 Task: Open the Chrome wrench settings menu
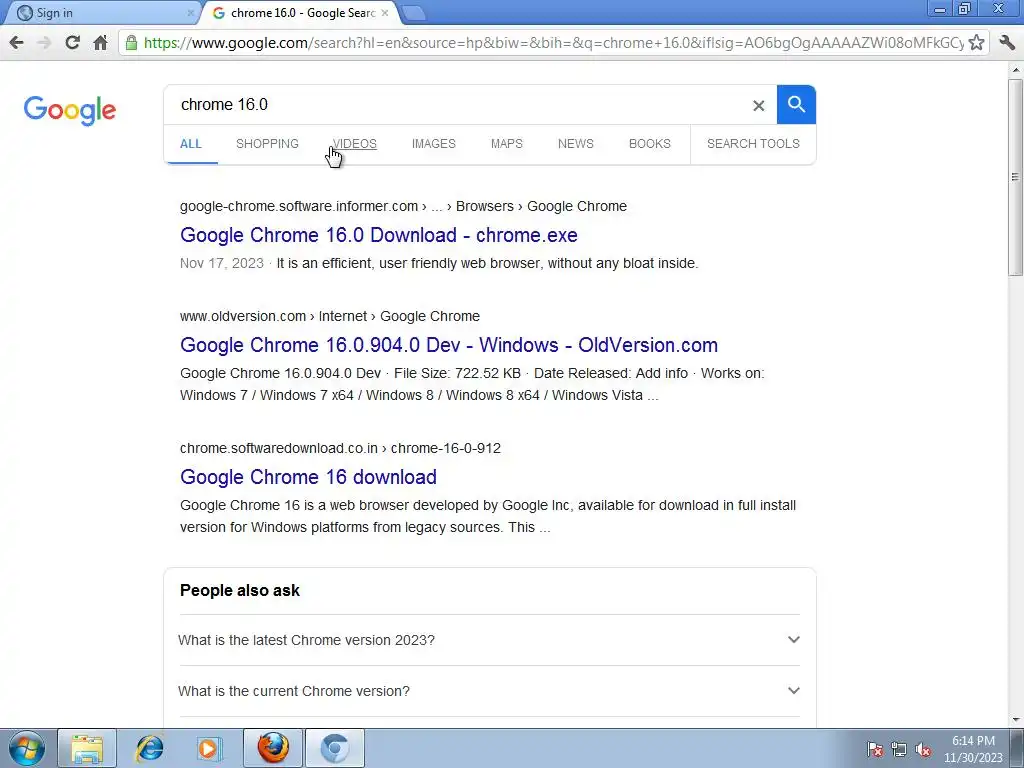click(x=1006, y=43)
